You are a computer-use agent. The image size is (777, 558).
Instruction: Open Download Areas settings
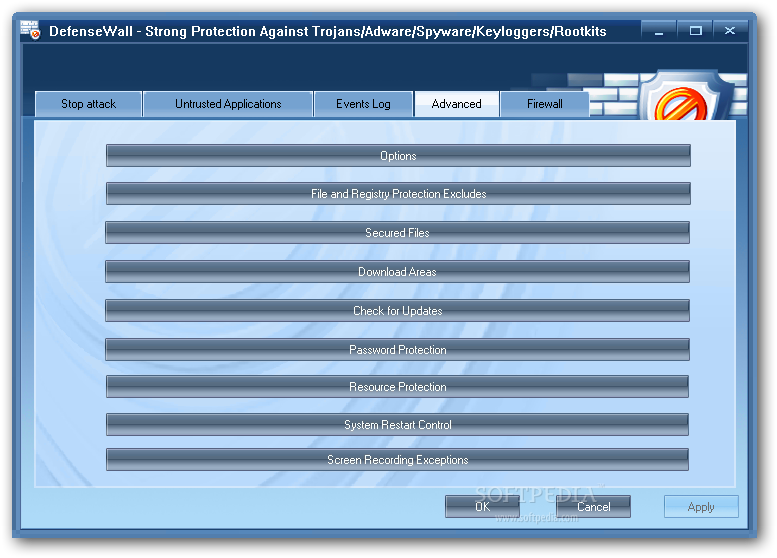tap(397, 272)
